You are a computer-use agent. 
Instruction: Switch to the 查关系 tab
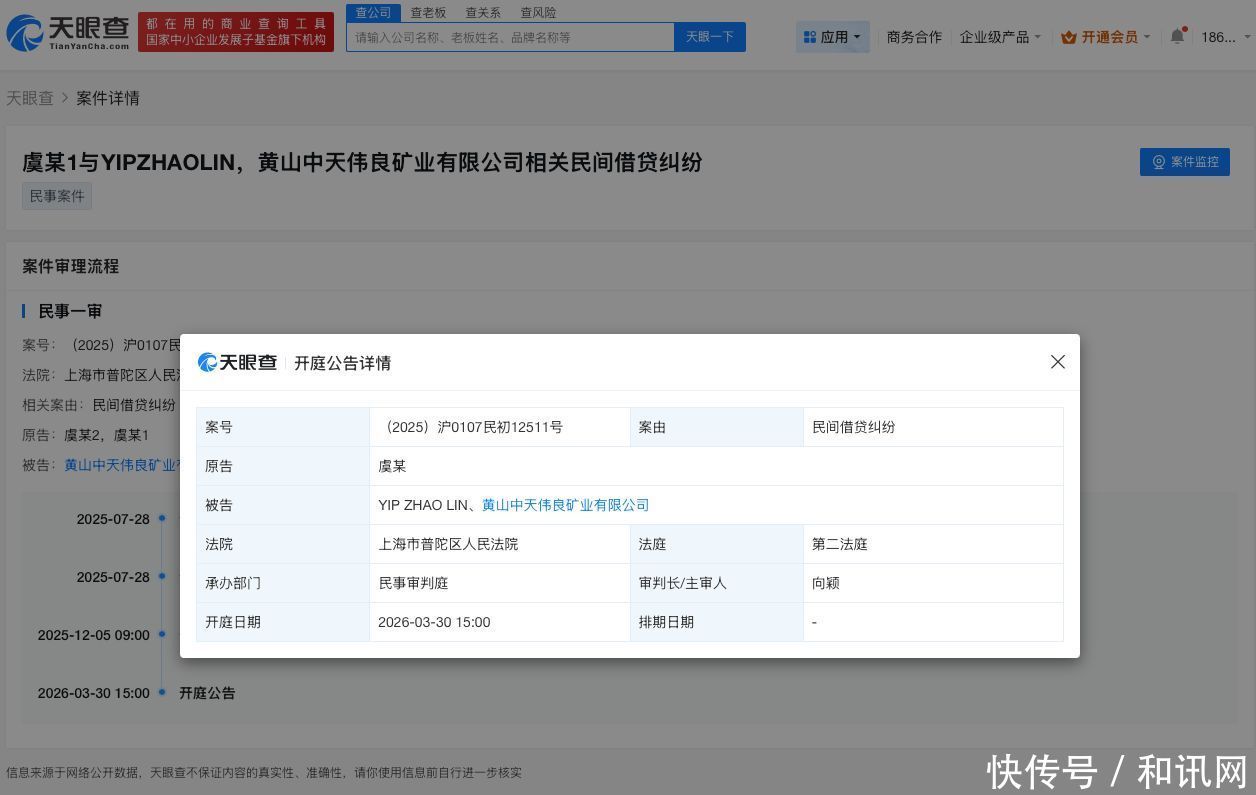click(x=483, y=12)
